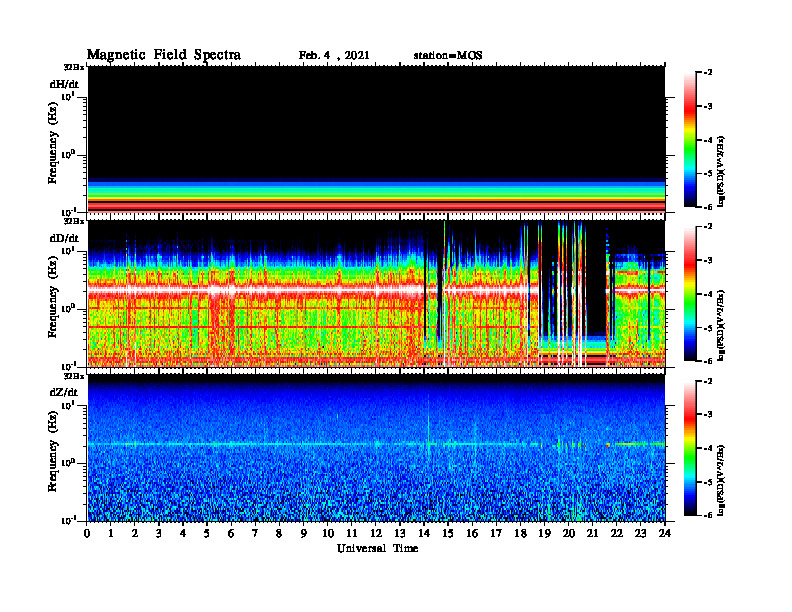Viewport: 792px width, 612px height.
Task: Click hour 12 on the Universal Time axis
Action: pos(376,534)
